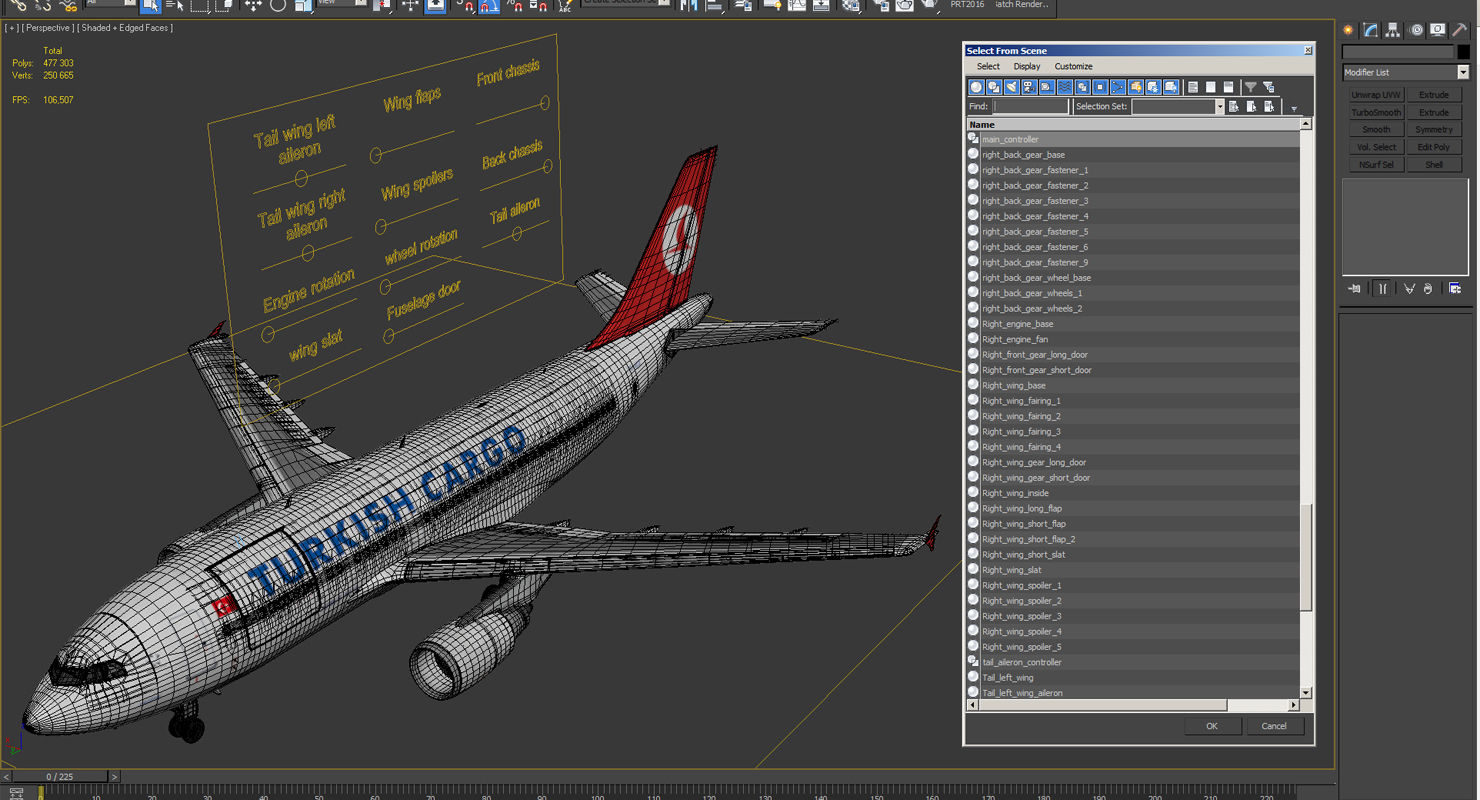Image resolution: width=1480 pixels, height=800 pixels.
Task: Toggle Display Space Warps filter button
Action: (1065, 87)
